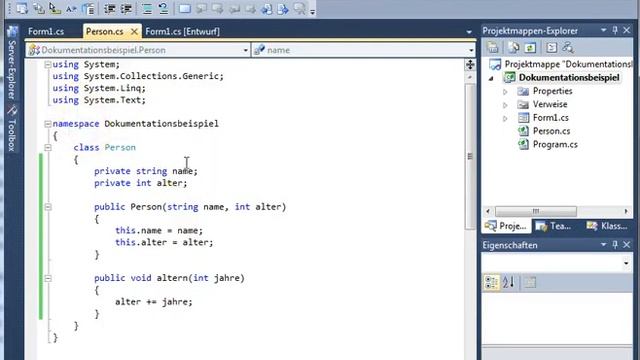The height and width of the screenshot is (360, 640).
Task: Select the Dokumentationsbeispiel project name
Action: click(x=569, y=78)
